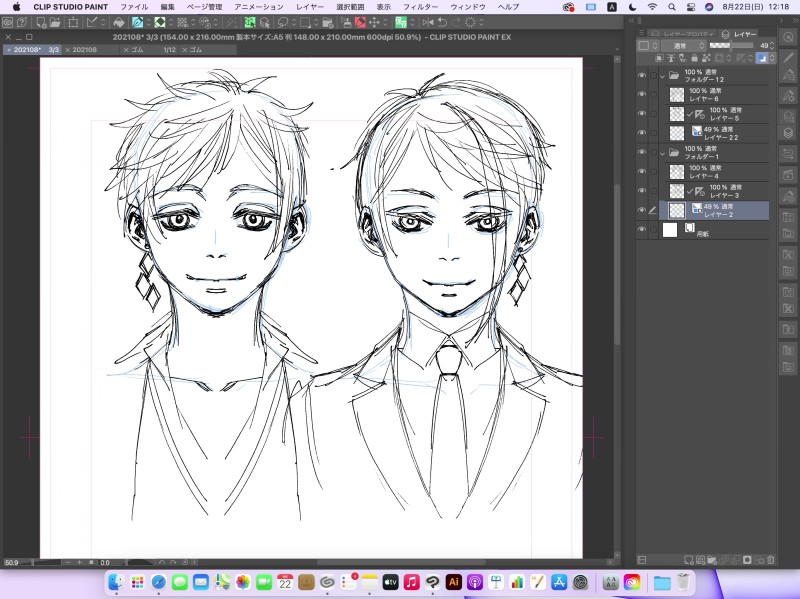This screenshot has height=599, width=800.
Task: Click the Lasso selection icon
Action: tap(283, 22)
